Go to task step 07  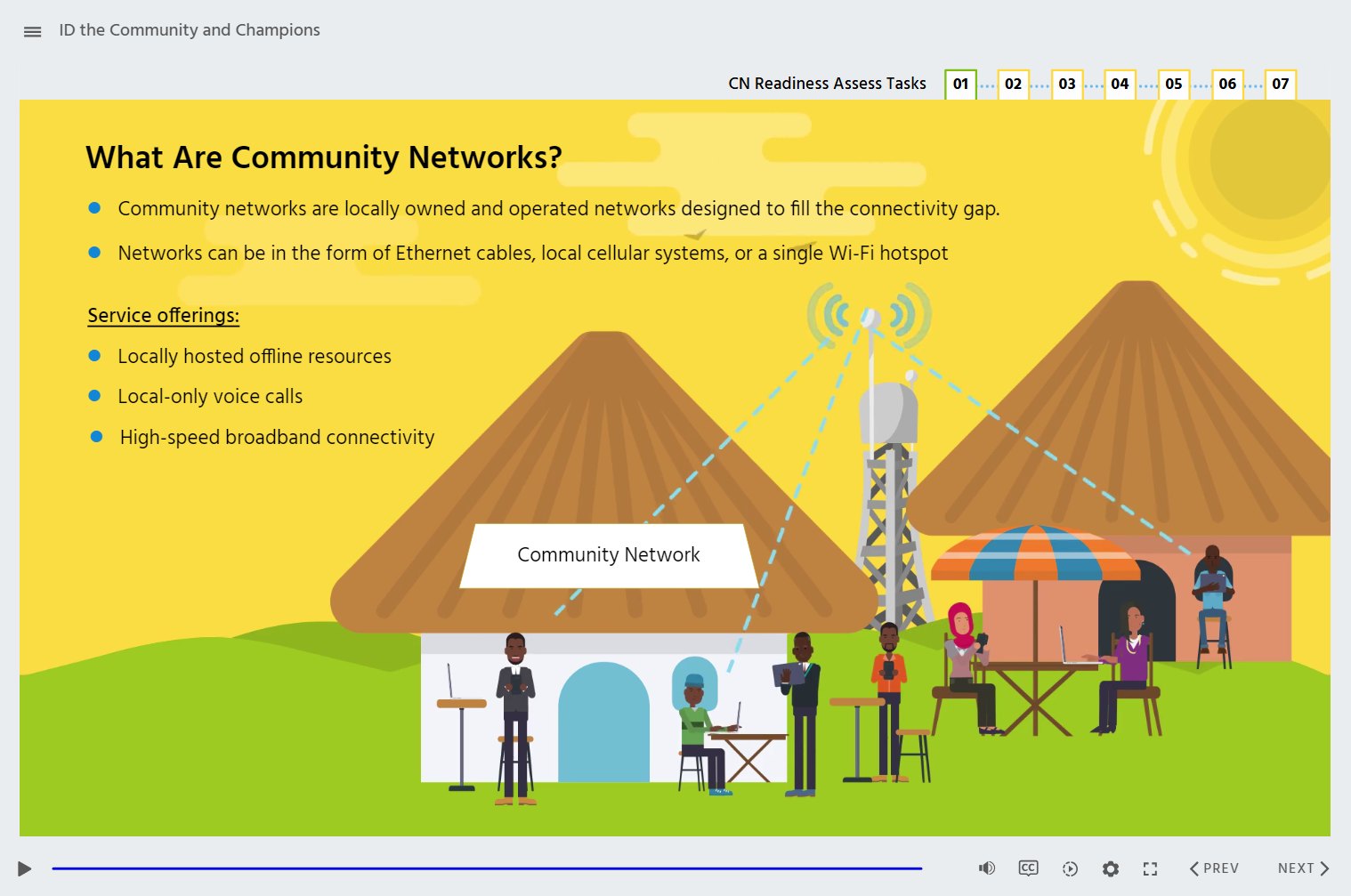click(1280, 85)
